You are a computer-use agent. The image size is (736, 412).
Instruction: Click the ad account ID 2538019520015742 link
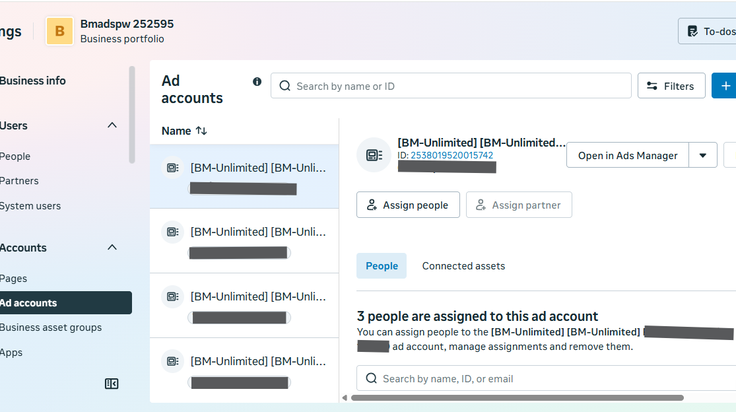[452, 155]
